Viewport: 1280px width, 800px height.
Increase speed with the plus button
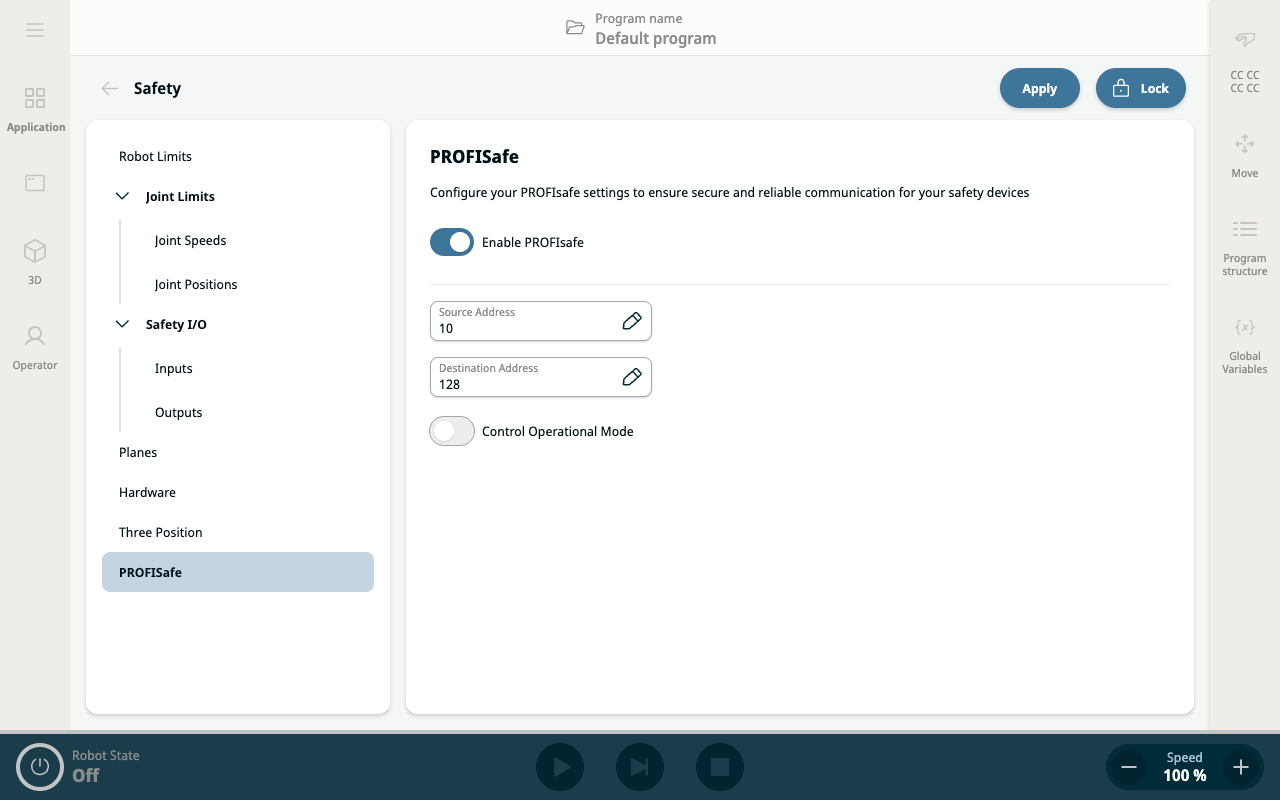[1241, 767]
